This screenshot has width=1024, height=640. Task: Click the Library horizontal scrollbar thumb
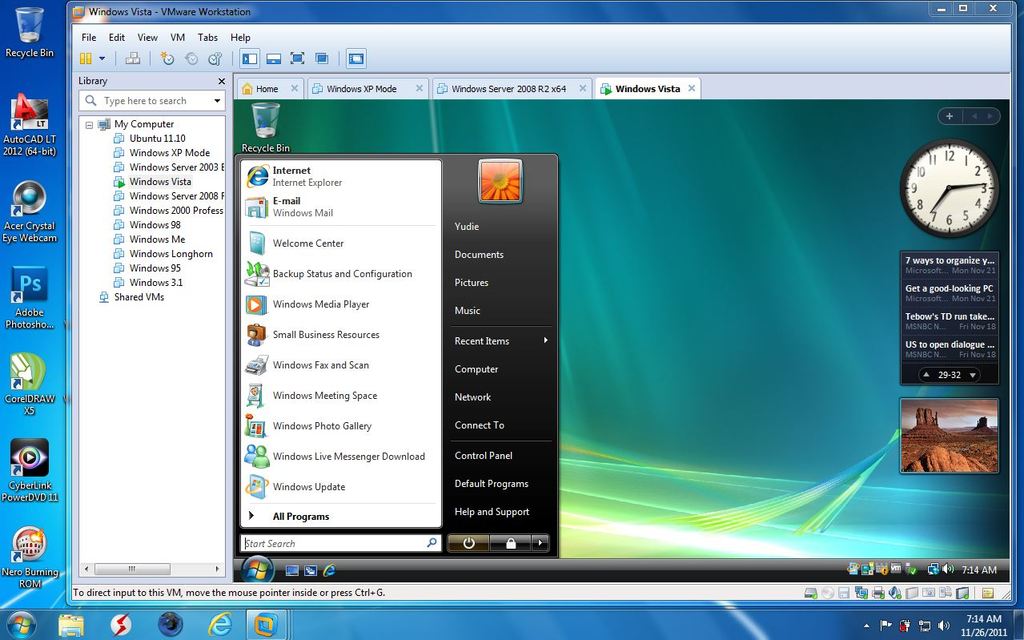click(132, 569)
